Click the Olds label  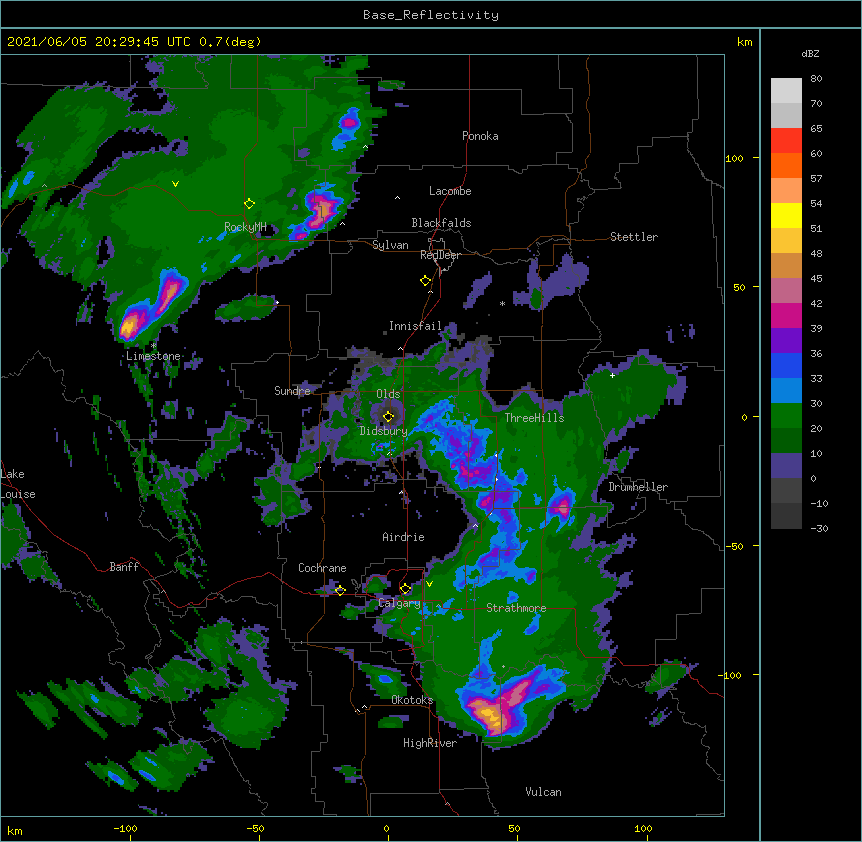(x=388, y=394)
